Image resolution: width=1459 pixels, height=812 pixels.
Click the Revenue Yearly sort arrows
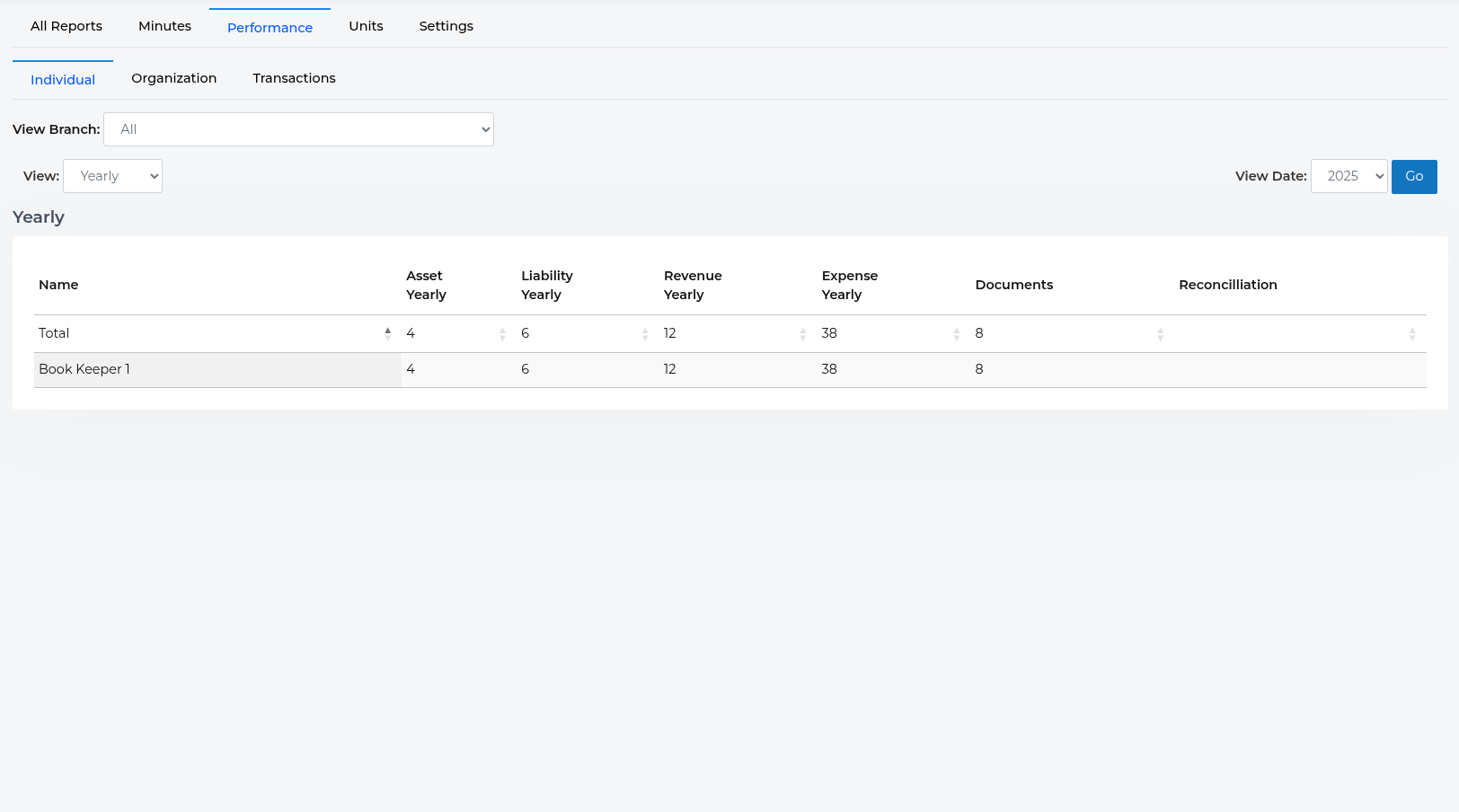802,334
